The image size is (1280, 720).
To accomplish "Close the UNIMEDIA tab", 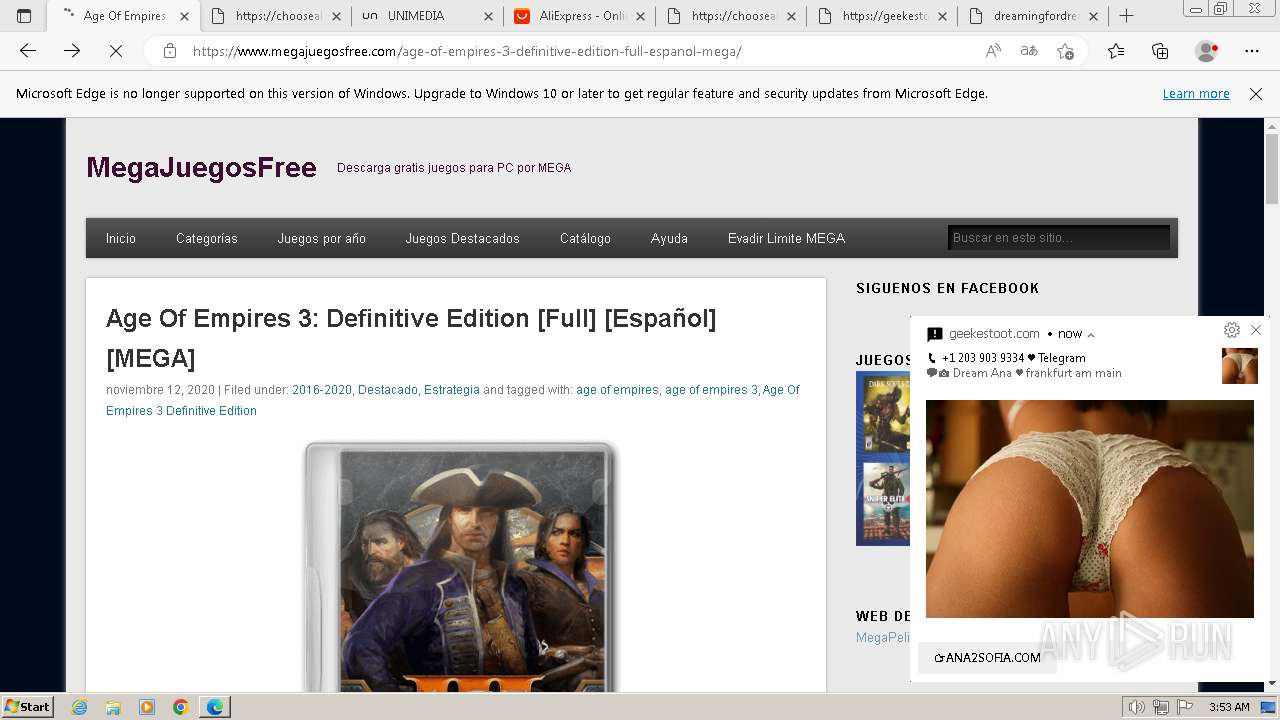I will 488,16.
